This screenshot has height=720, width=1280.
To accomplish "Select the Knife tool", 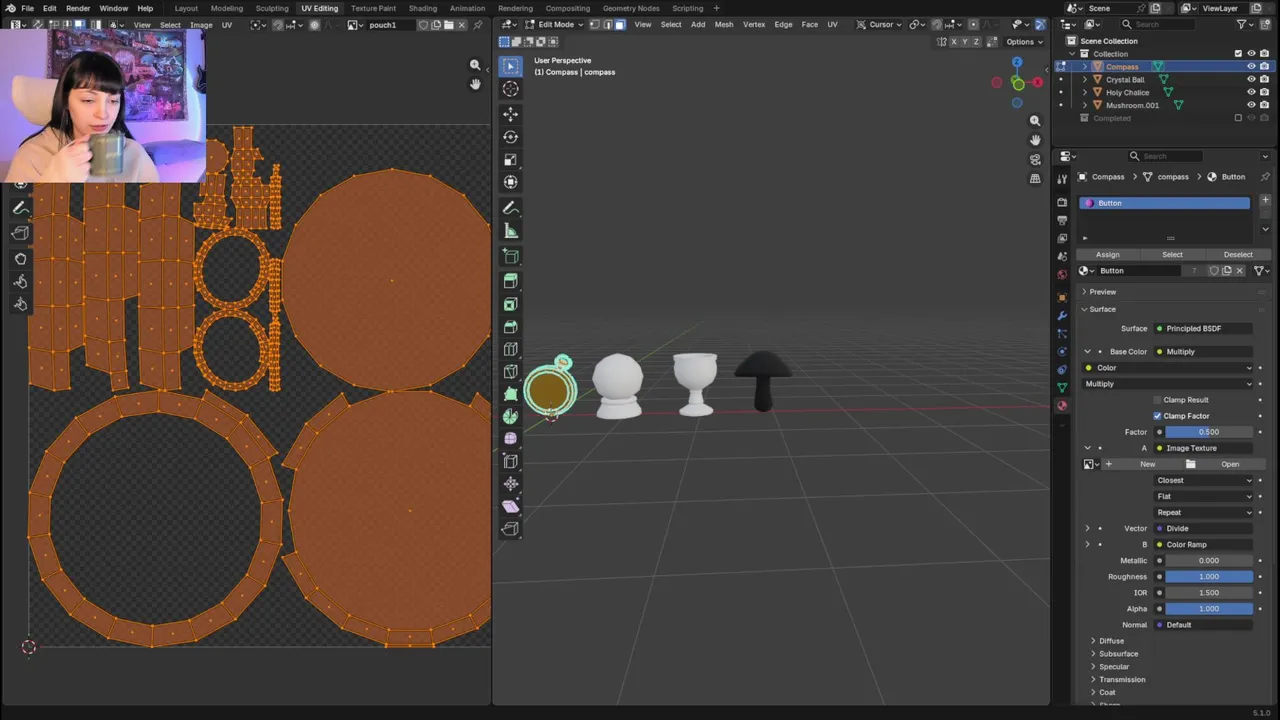I will pyautogui.click(x=510, y=372).
